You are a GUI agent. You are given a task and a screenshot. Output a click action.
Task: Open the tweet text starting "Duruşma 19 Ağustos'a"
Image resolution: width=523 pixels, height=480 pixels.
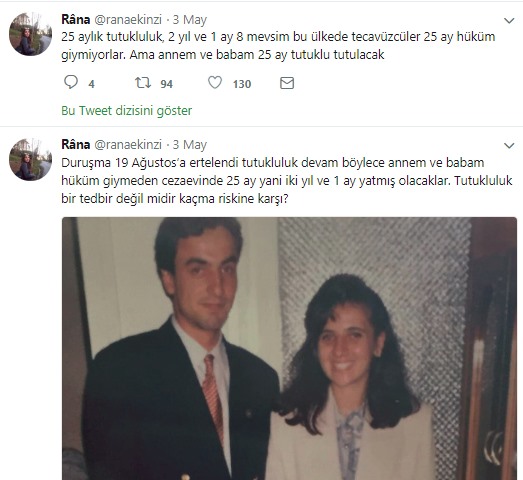(287, 181)
